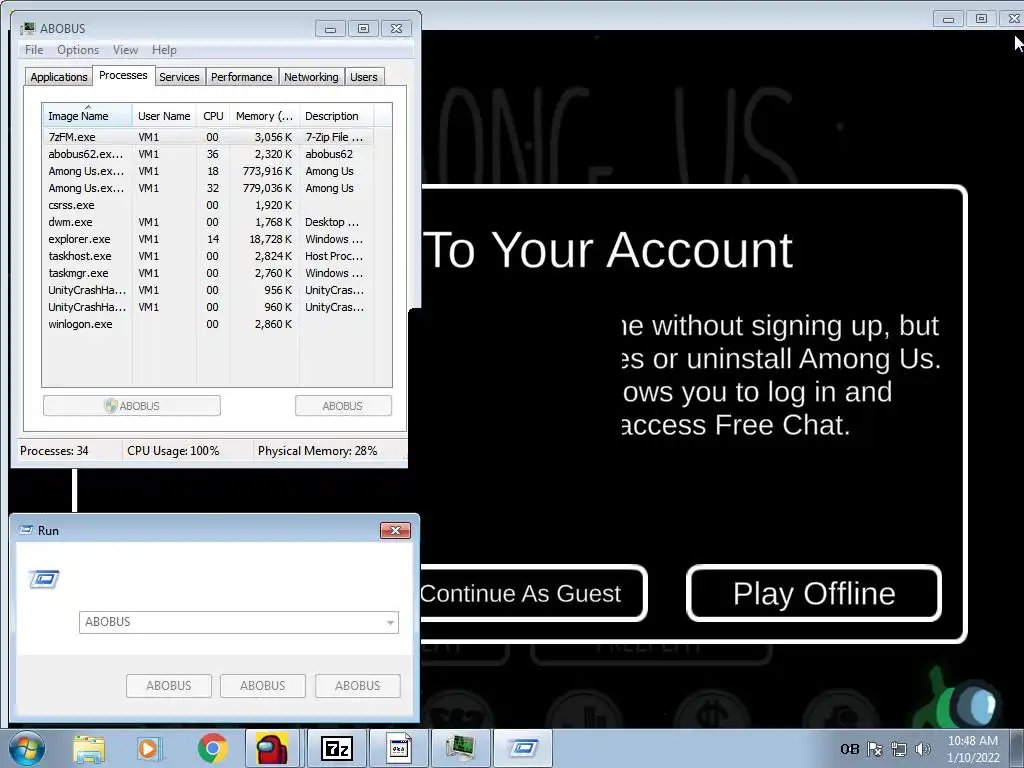Click the Action Center flag tray icon
1024x768 pixels.
874,750
